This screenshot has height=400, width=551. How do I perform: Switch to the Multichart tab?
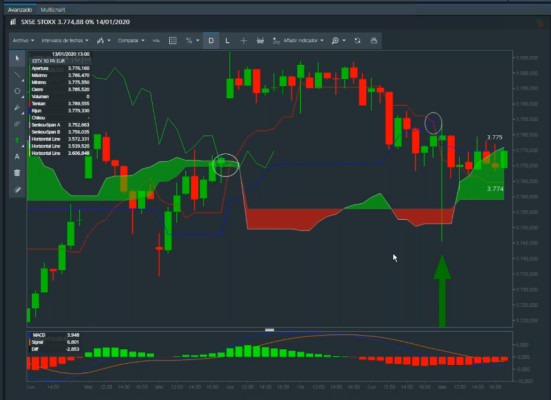(53, 10)
